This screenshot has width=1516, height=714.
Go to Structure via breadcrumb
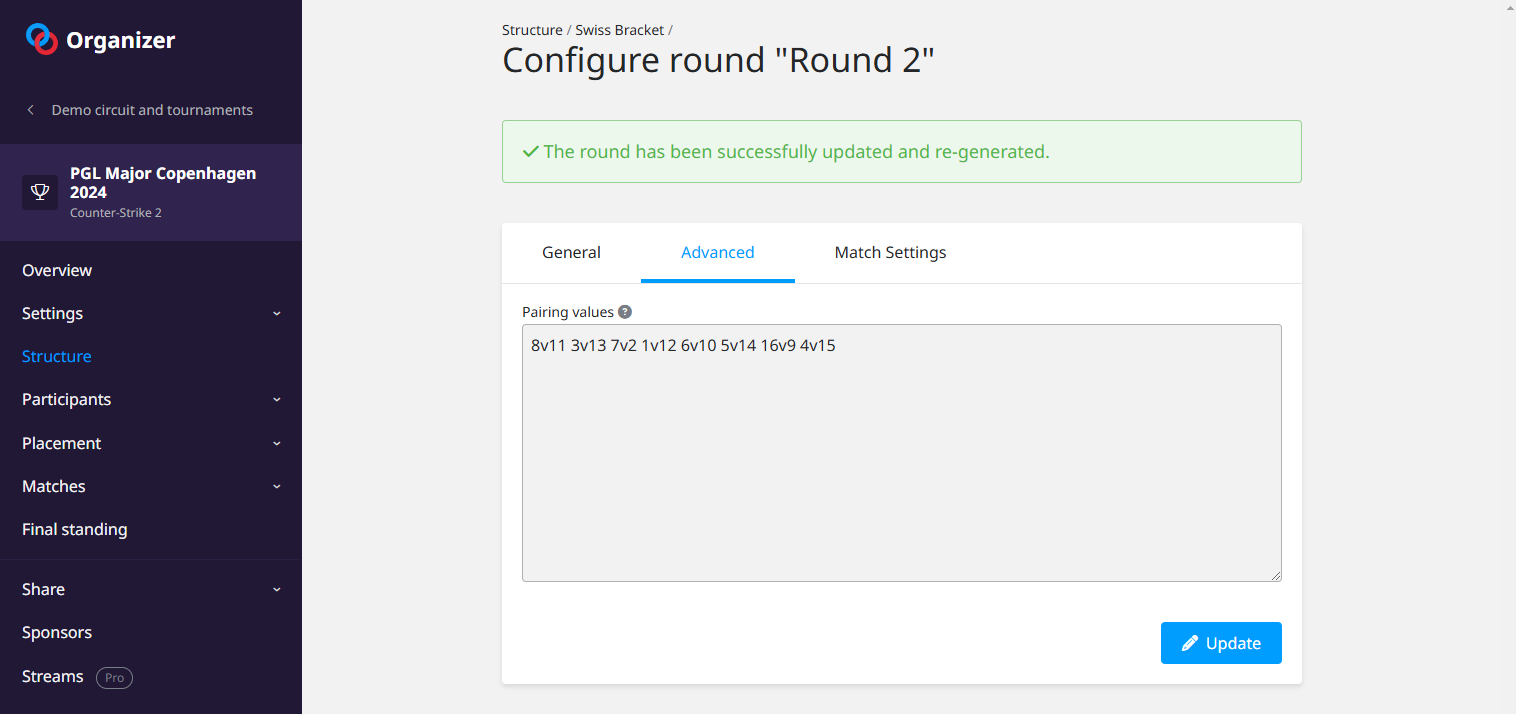532,30
